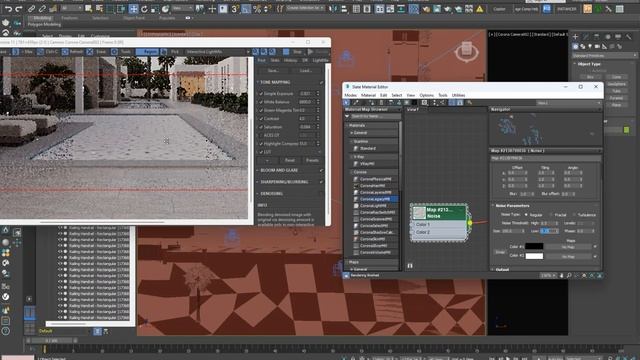Toggle the Percent Snap icon

tap(257, 9)
